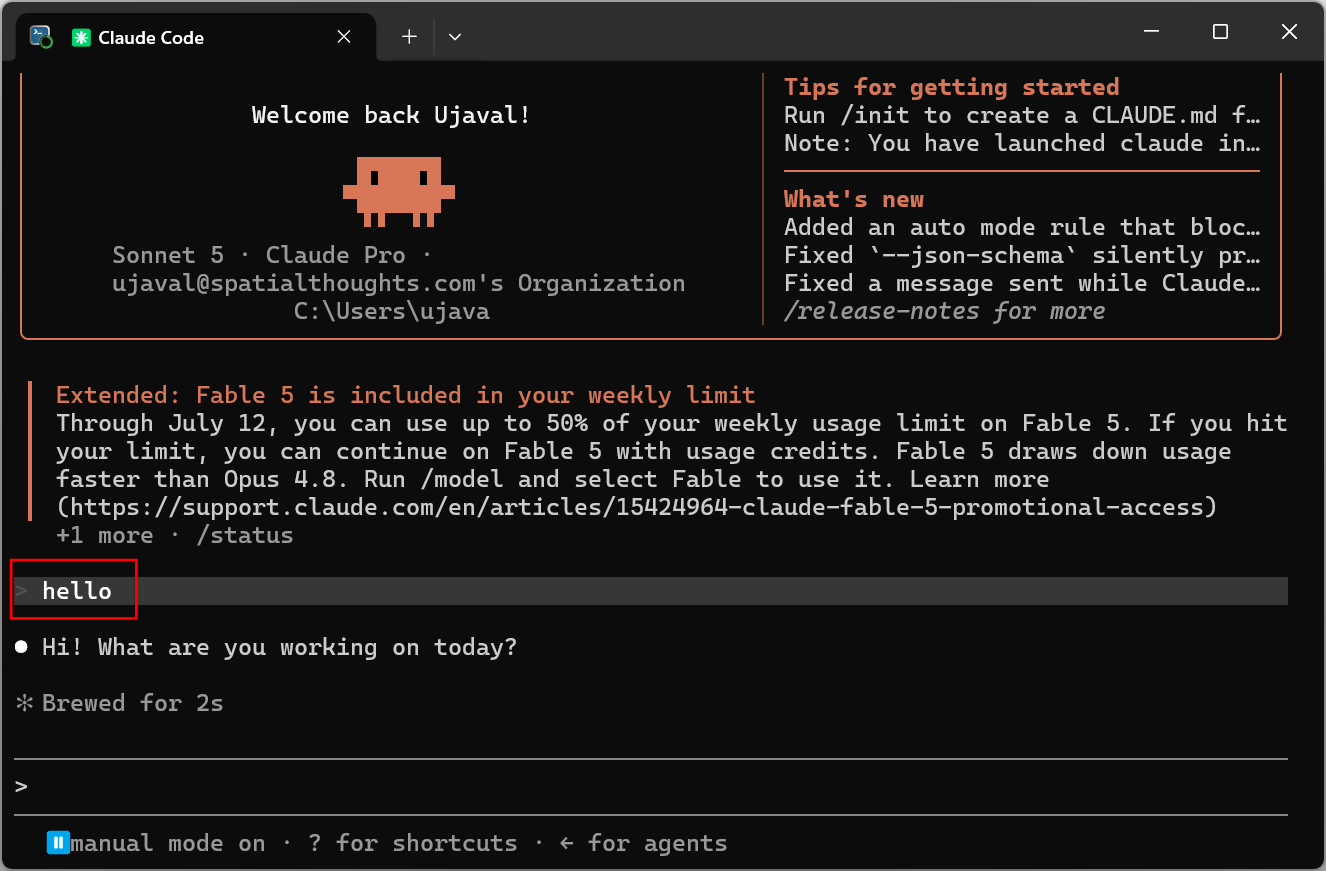Open a new terminal tab with plus
The width and height of the screenshot is (1326, 871).
pyautogui.click(x=409, y=37)
